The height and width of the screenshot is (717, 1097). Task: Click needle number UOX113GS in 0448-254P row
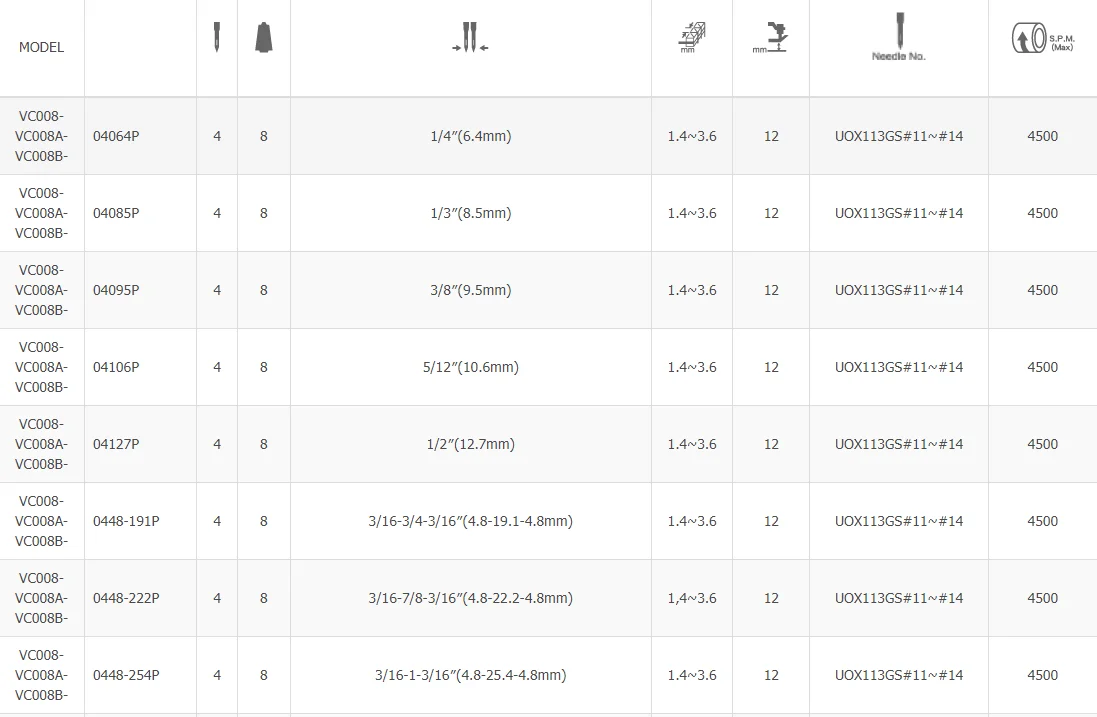[899, 675]
